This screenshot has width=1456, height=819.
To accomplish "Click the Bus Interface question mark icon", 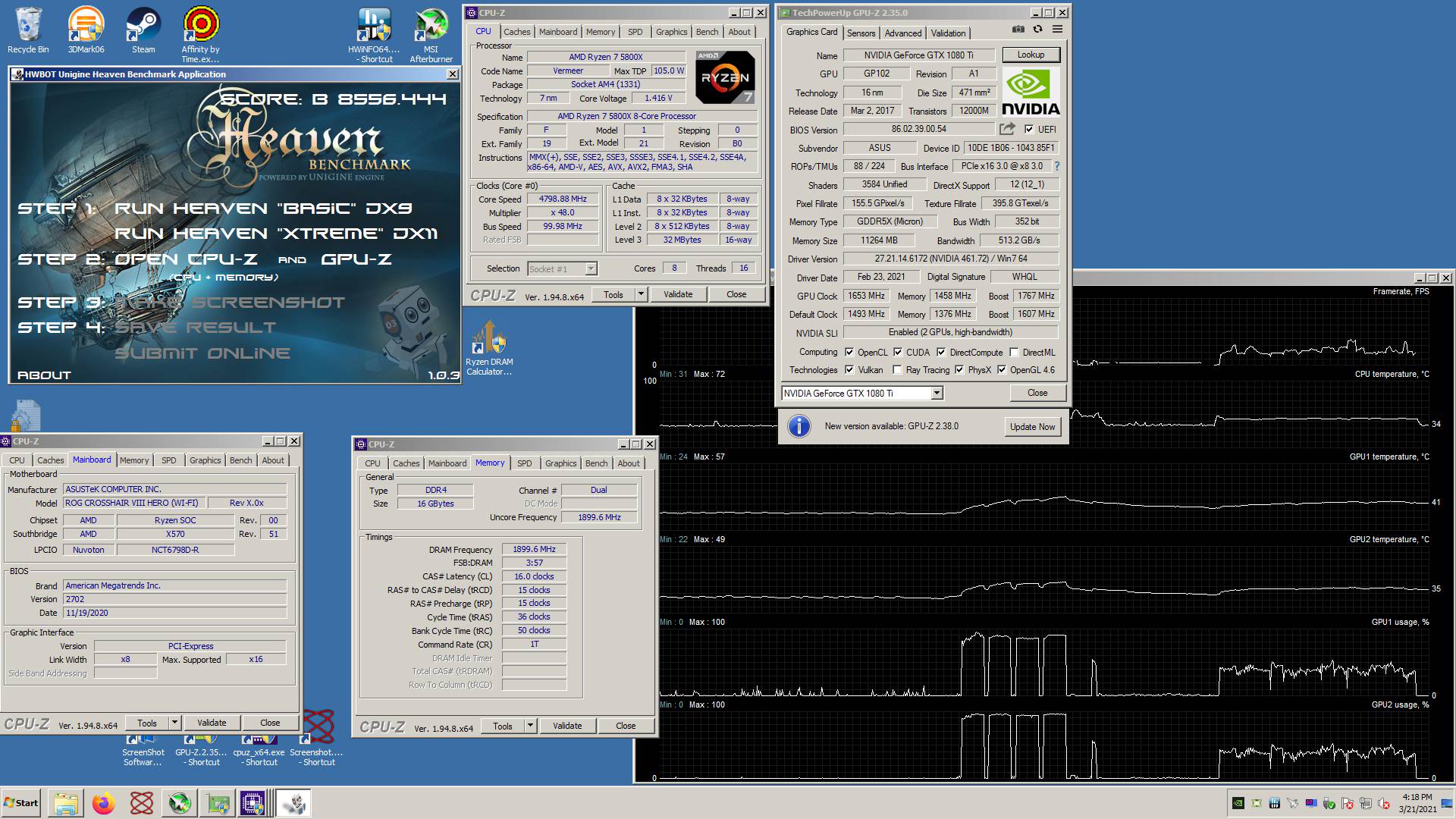I will point(1056,166).
